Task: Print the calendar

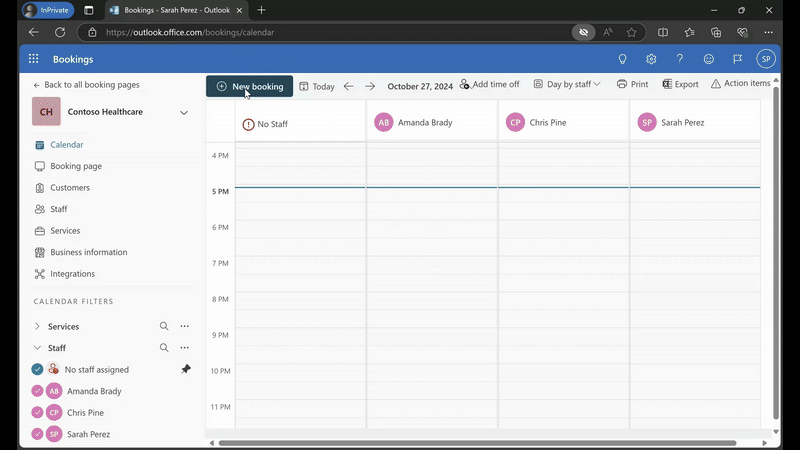Action: [x=632, y=84]
